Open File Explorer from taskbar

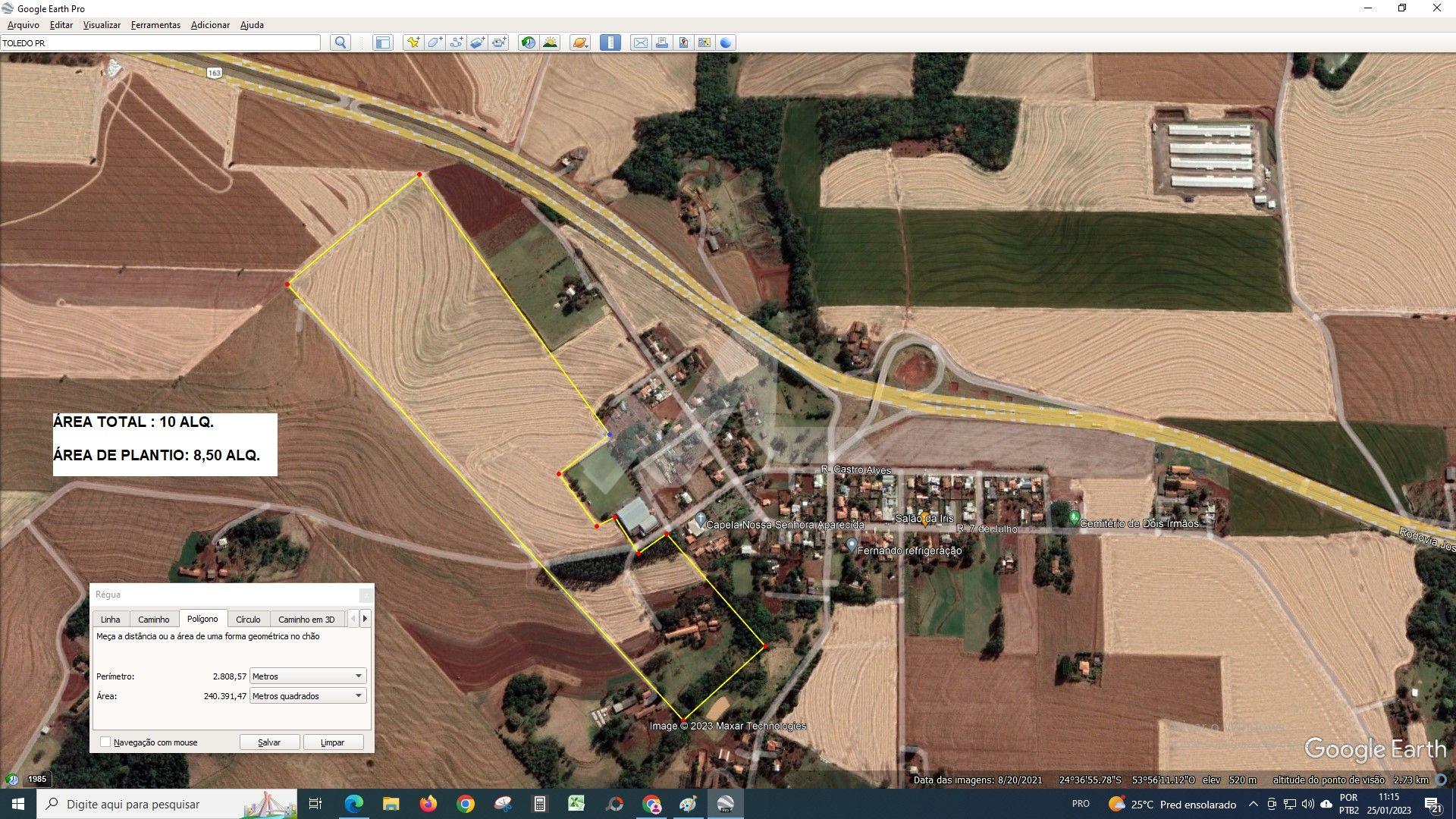(x=391, y=804)
